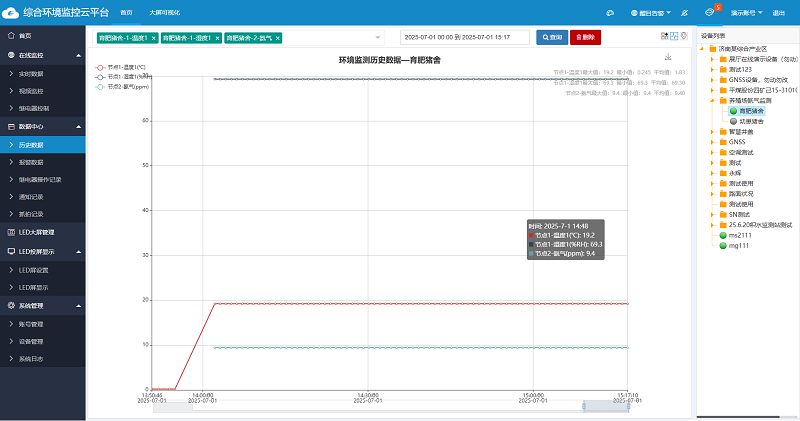The width and height of the screenshot is (800, 421).
Task: Click the red 删除 button
Action: click(x=585, y=37)
